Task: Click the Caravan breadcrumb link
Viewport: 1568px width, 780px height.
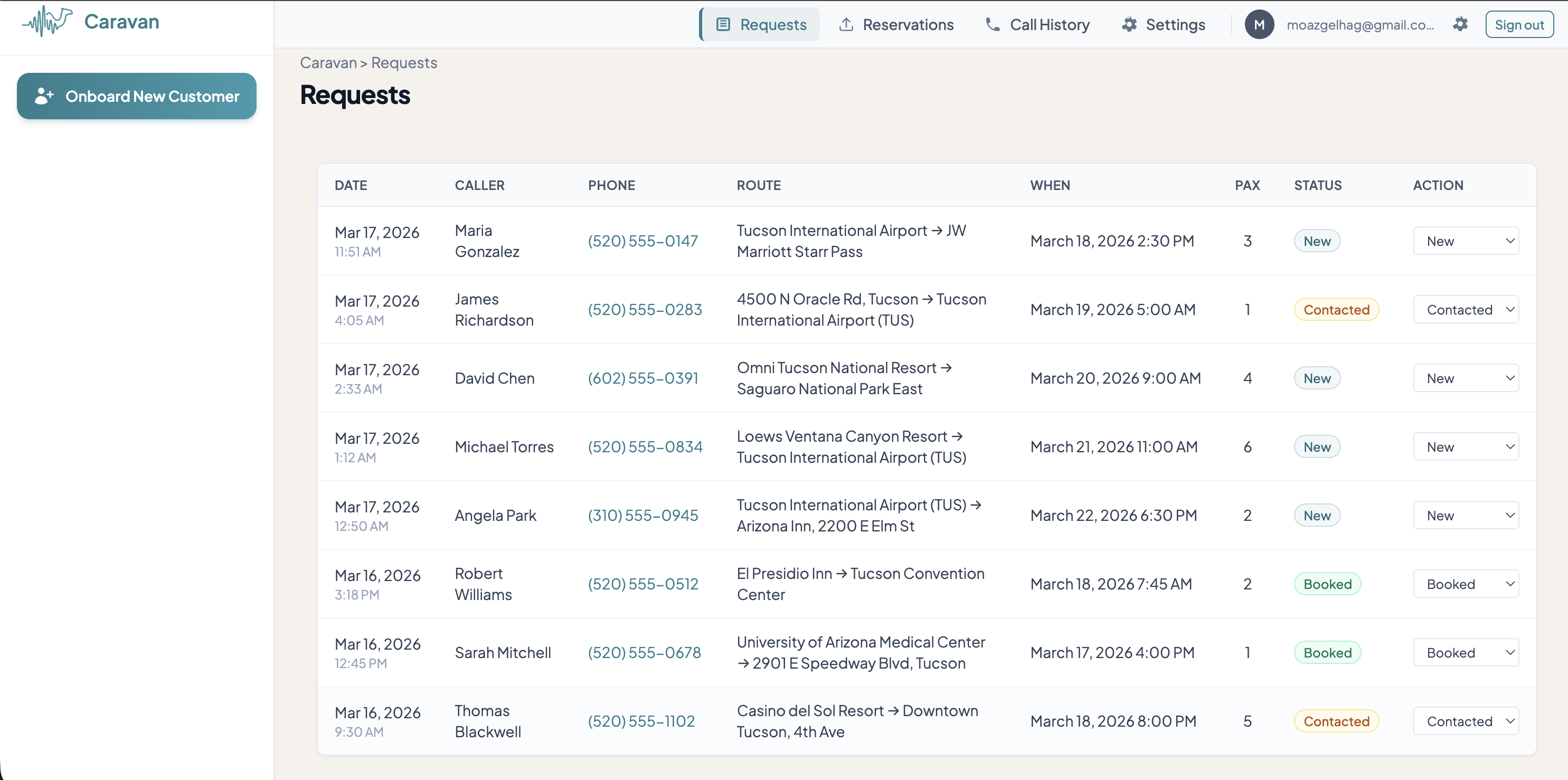Action: click(328, 63)
